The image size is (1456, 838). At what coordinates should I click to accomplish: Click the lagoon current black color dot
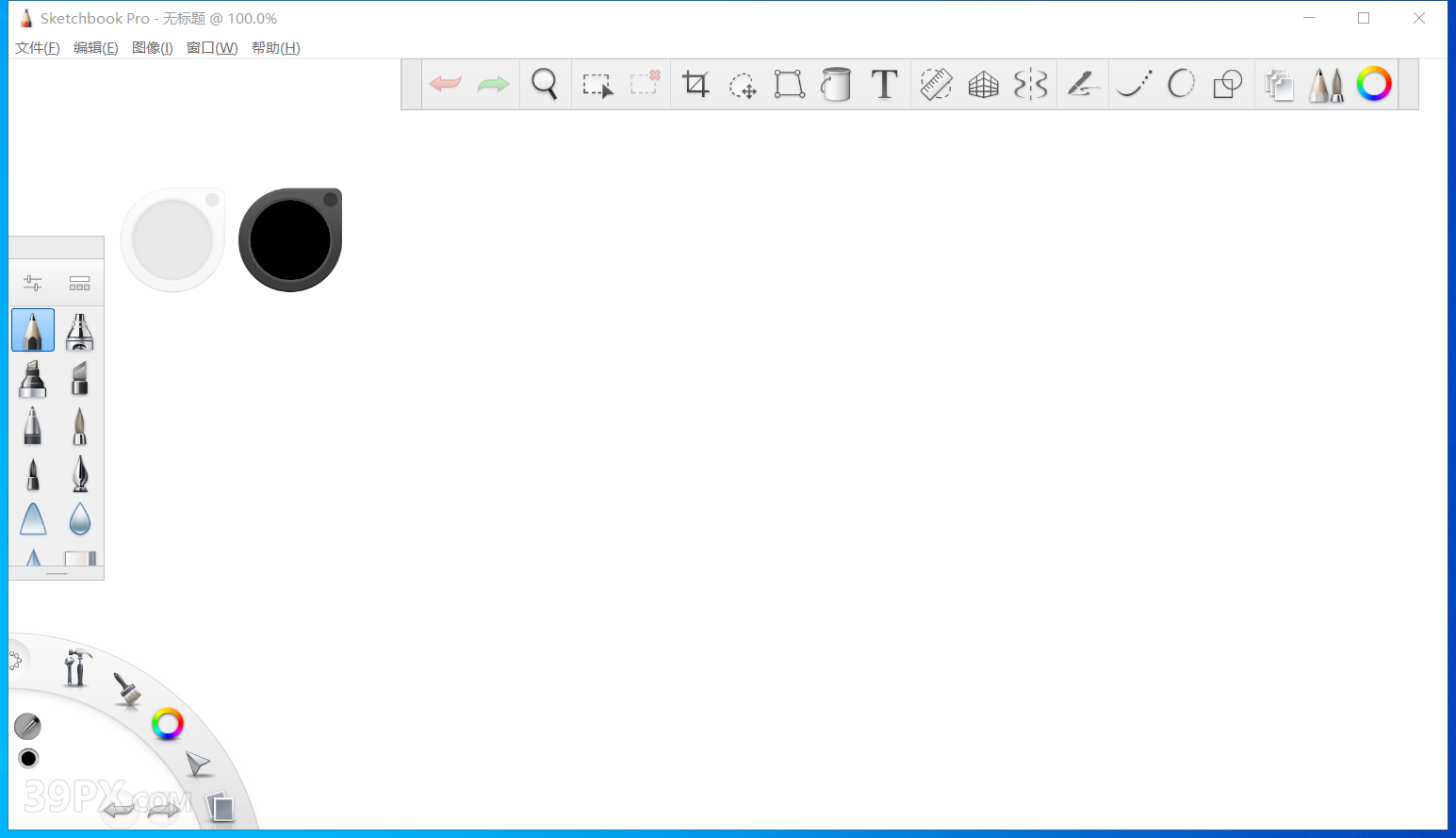click(28, 758)
